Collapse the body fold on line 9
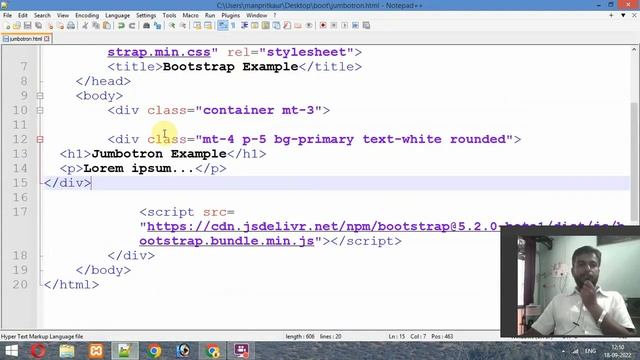 click(x=40, y=96)
